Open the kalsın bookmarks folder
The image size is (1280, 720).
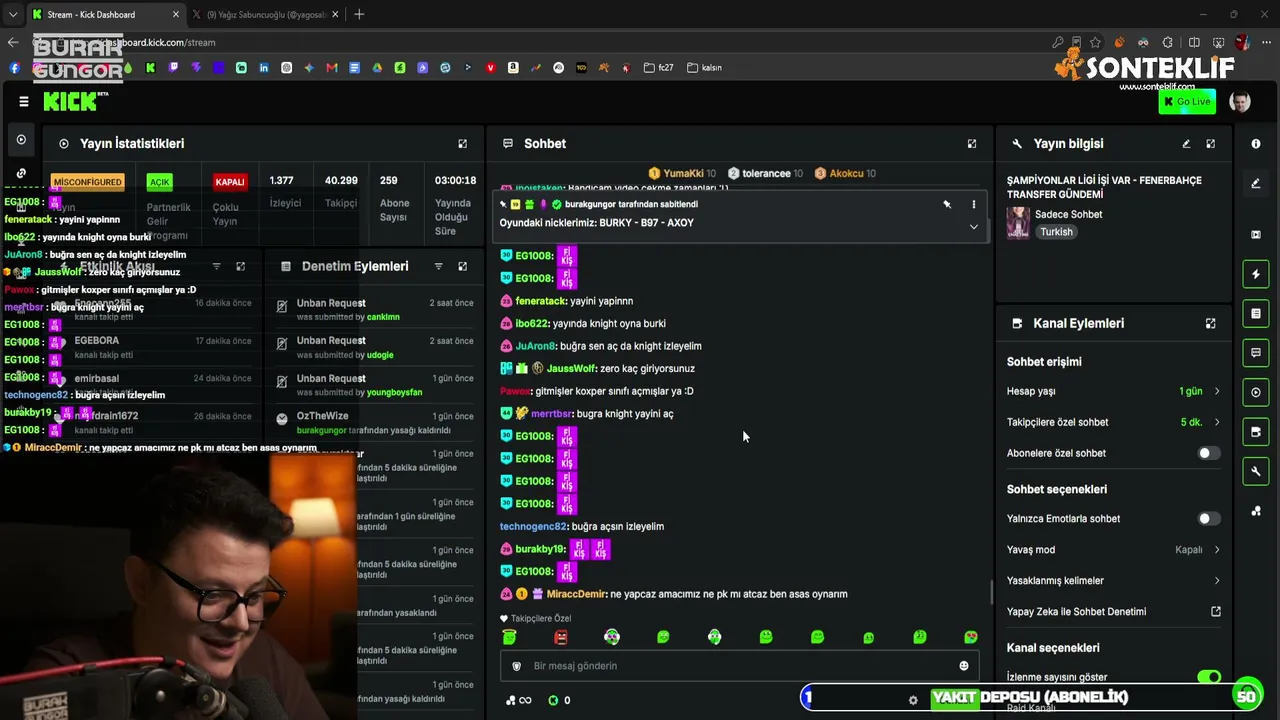[704, 68]
